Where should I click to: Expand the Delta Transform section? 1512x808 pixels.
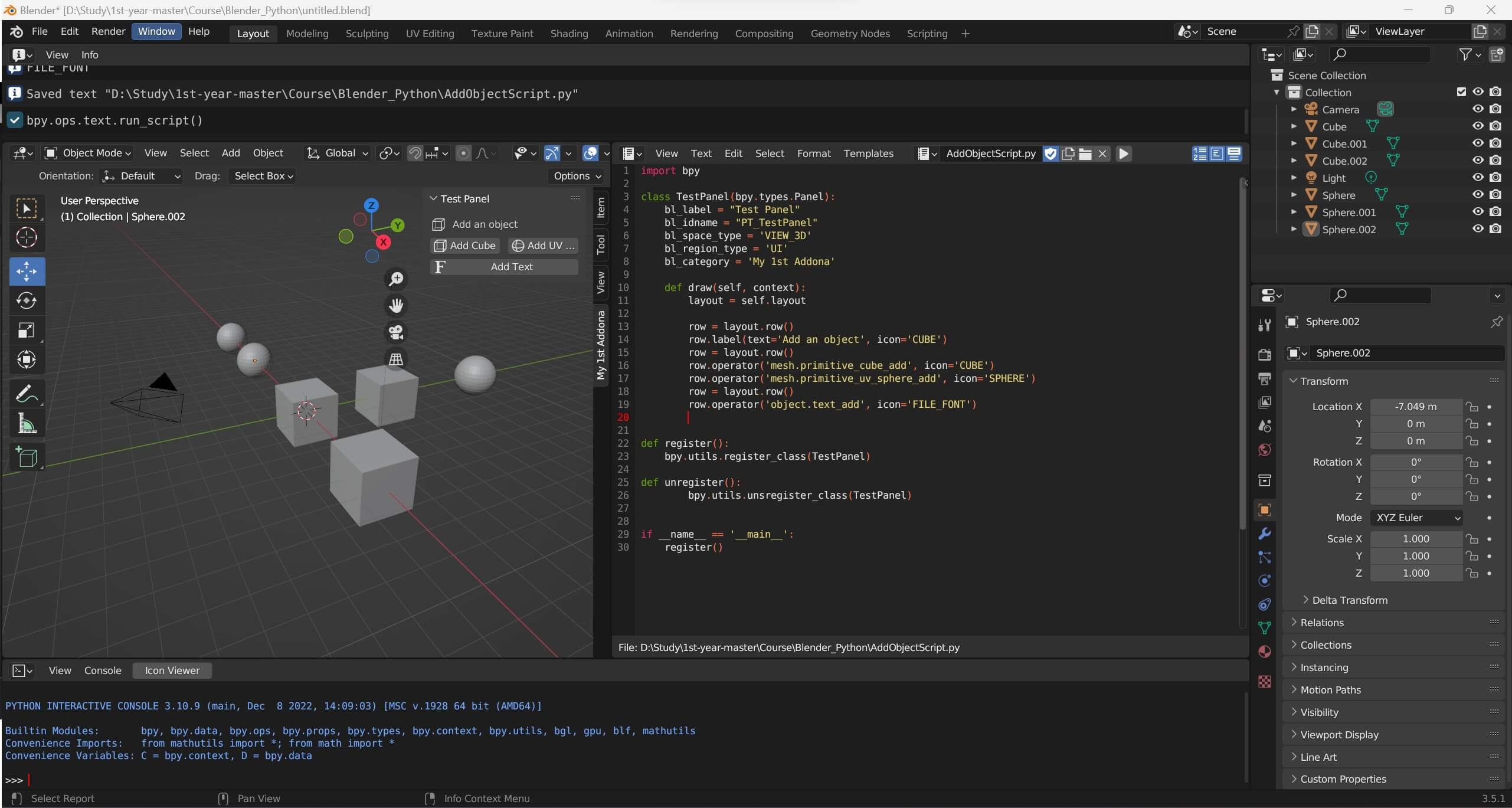1349,600
